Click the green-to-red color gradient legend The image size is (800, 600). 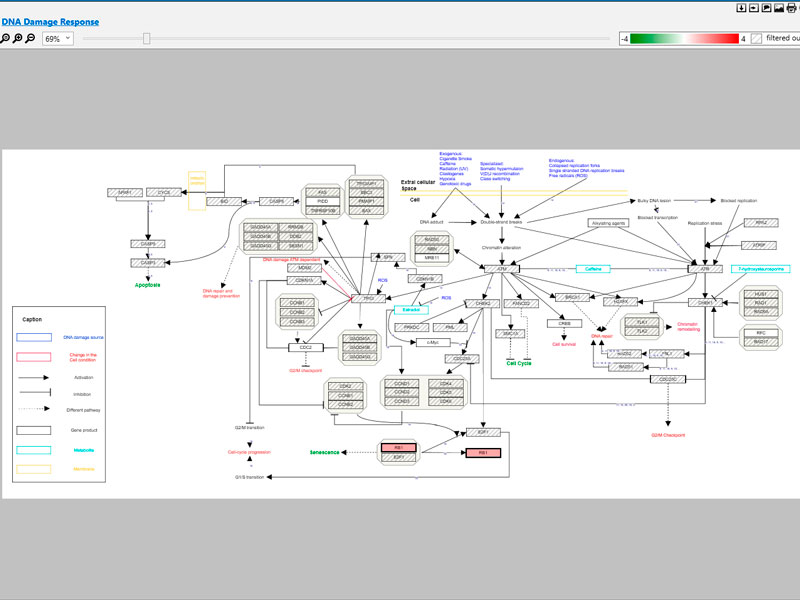[x=684, y=38]
